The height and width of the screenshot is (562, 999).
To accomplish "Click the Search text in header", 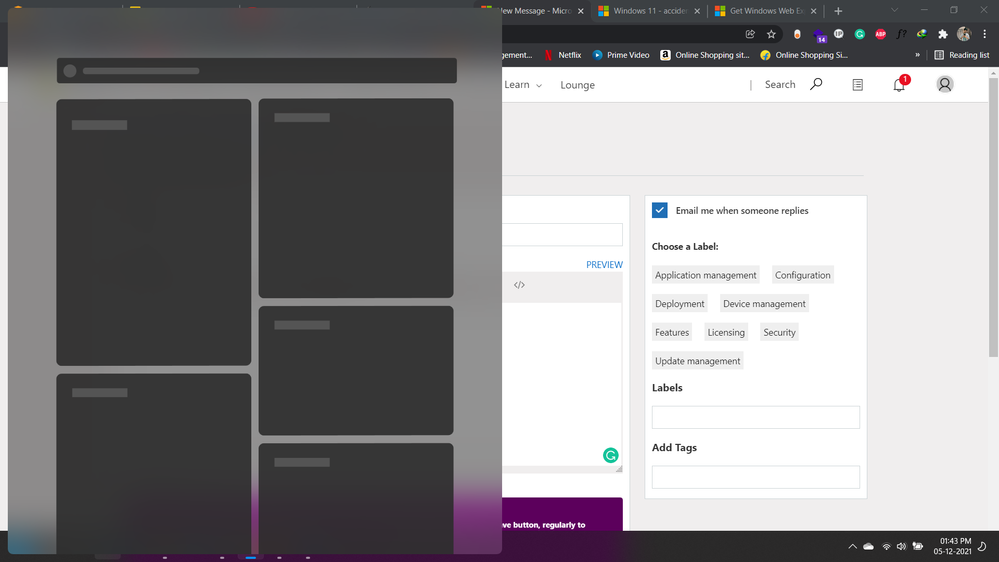I will tap(780, 84).
